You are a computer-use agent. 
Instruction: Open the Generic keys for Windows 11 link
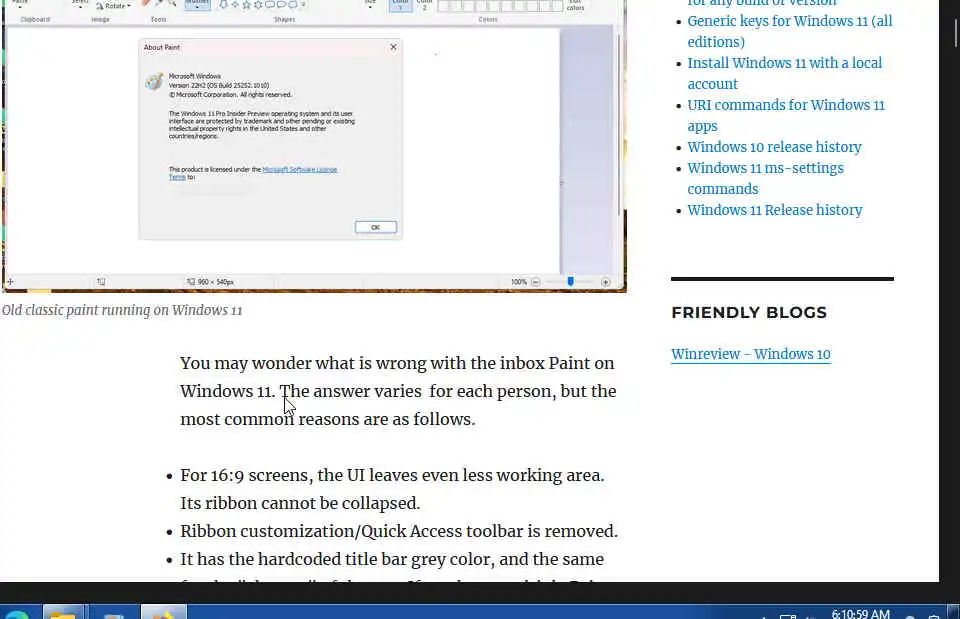pos(789,31)
